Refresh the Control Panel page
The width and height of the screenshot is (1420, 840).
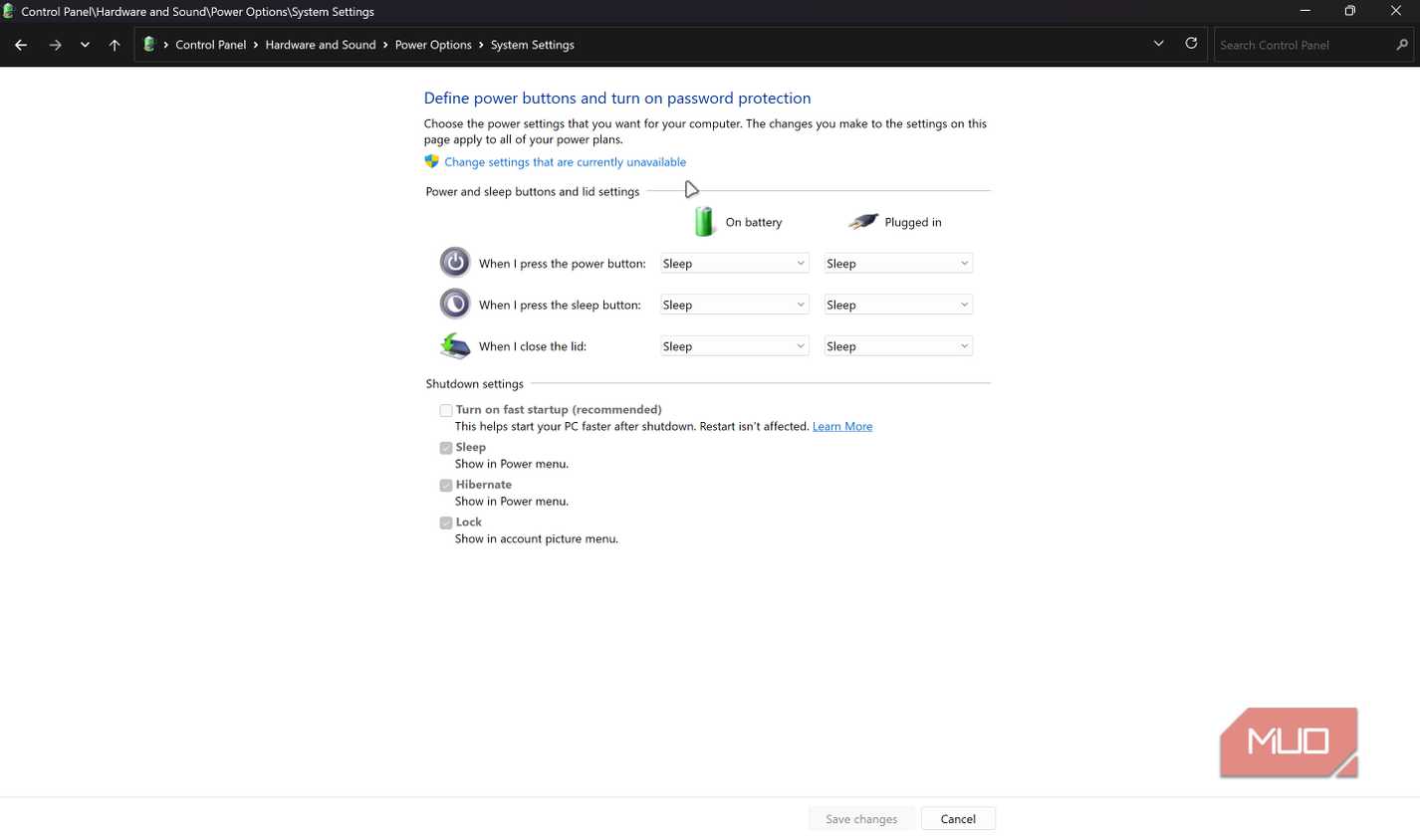click(x=1191, y=44)
